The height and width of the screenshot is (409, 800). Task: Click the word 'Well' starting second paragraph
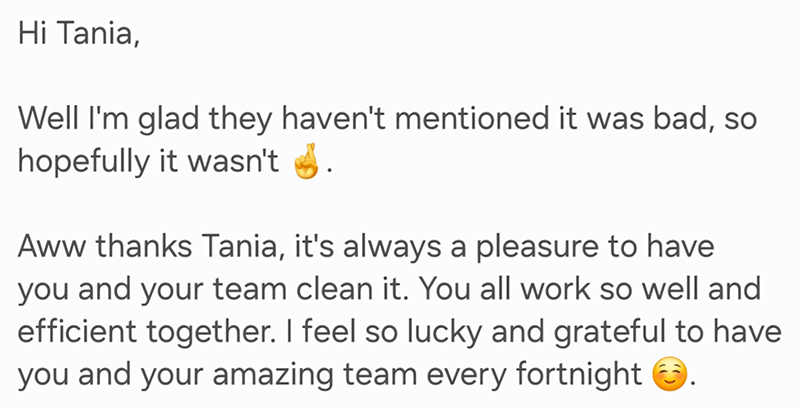[x=48, y=119]
